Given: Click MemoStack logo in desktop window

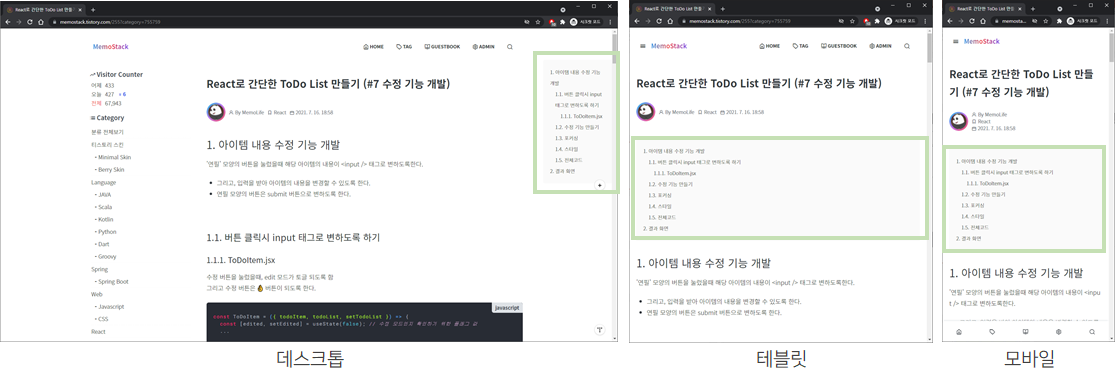Looking at the screenshot, I should 111,47.
